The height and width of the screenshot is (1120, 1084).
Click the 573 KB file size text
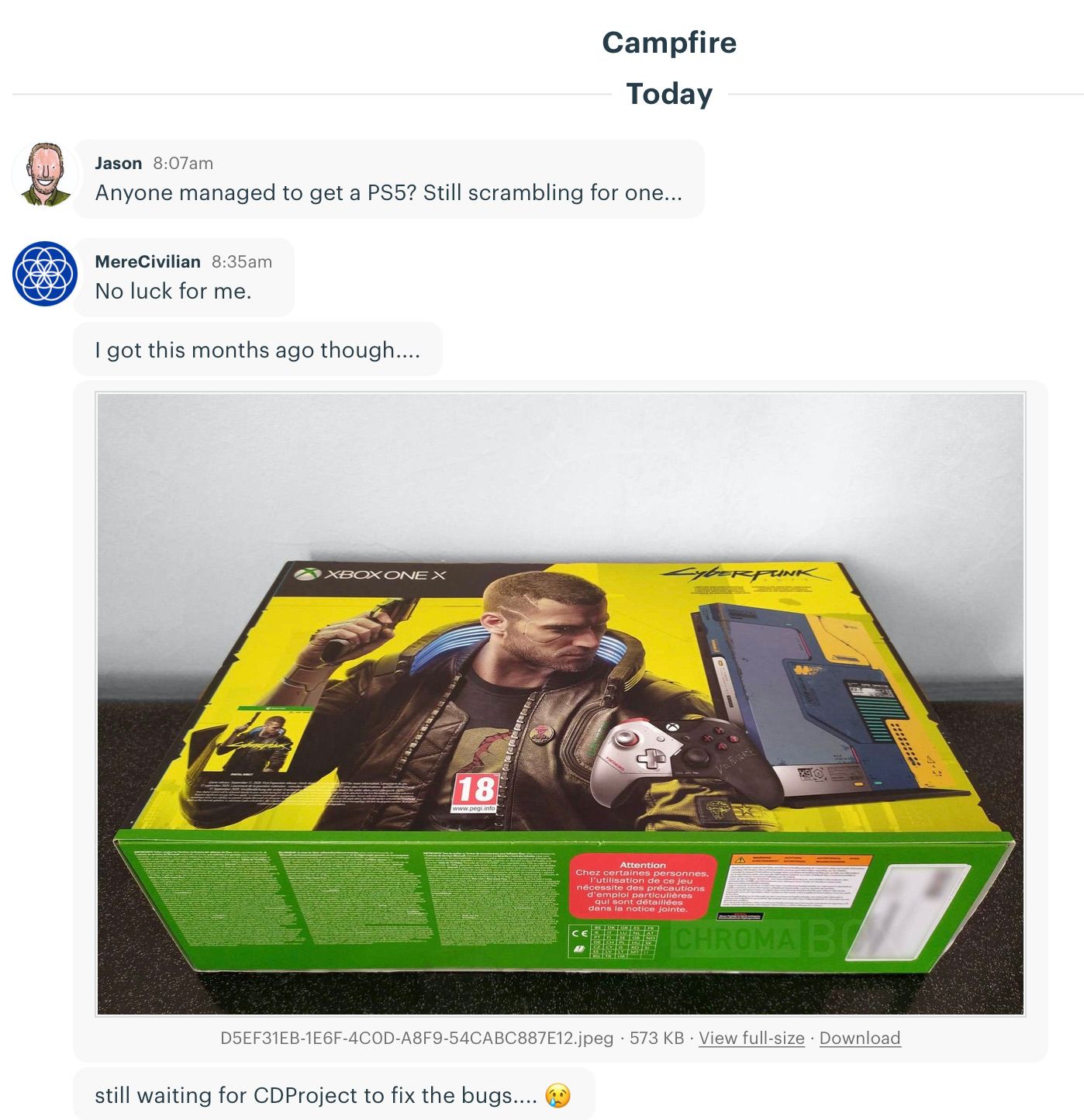657,1038
